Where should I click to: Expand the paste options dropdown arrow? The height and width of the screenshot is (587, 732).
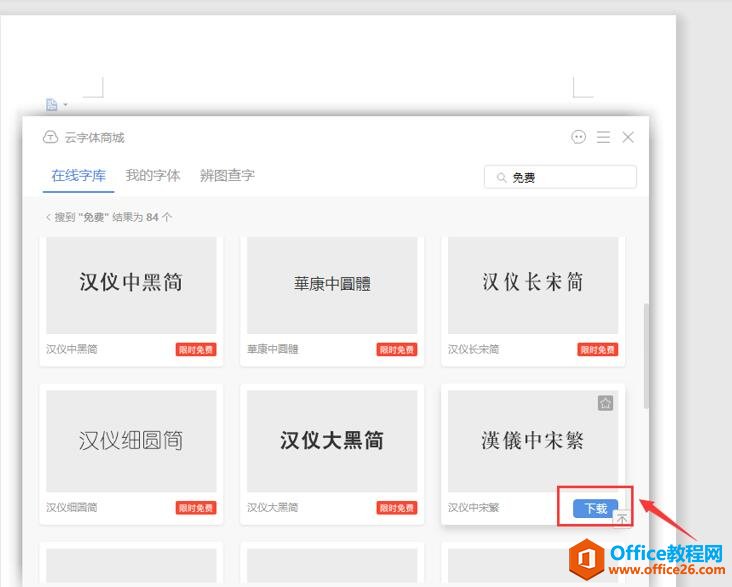pyautogui.click(x=65, y=105)
